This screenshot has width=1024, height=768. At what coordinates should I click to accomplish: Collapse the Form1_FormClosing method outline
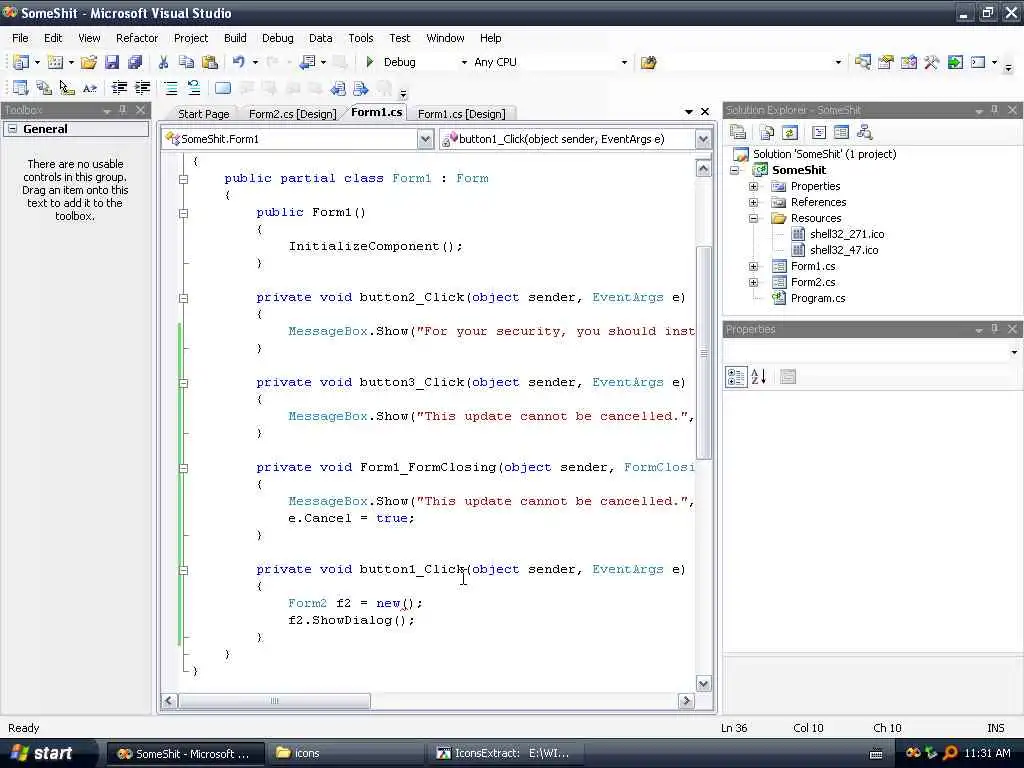(184, 468)
